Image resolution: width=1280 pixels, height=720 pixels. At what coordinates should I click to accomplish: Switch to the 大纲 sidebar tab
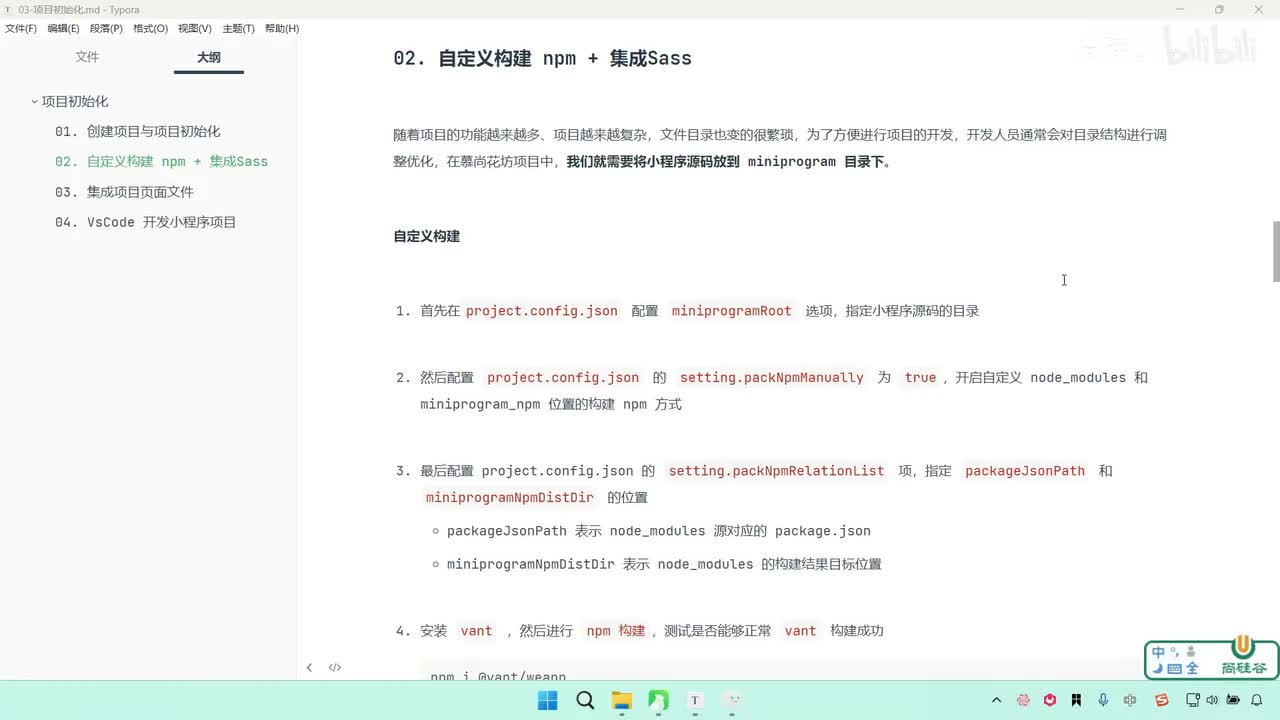[x=208, y=57]
